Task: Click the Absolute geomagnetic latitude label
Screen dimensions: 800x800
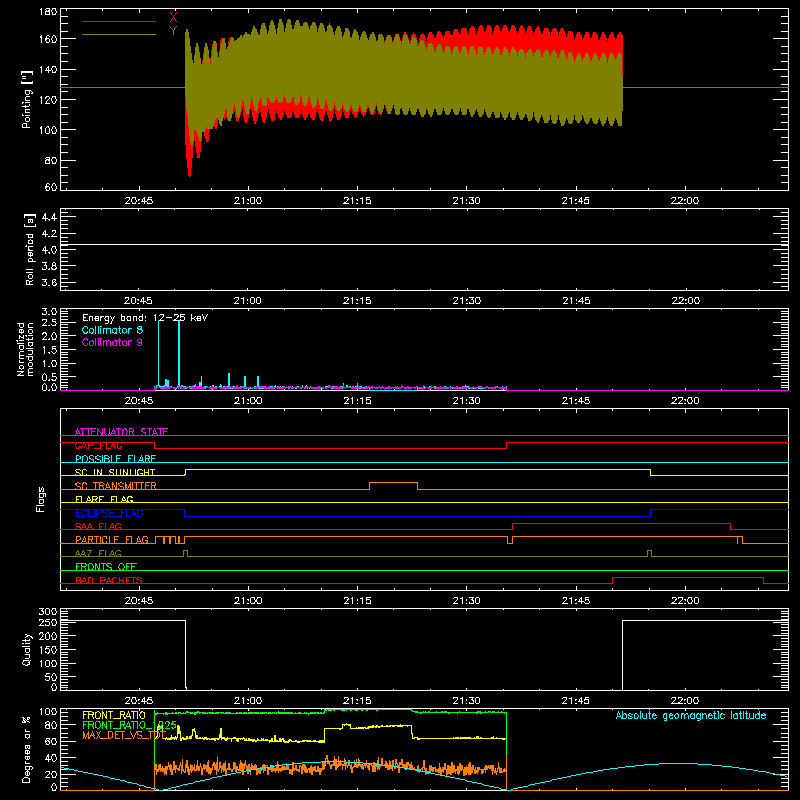Action: click(691, 716)
